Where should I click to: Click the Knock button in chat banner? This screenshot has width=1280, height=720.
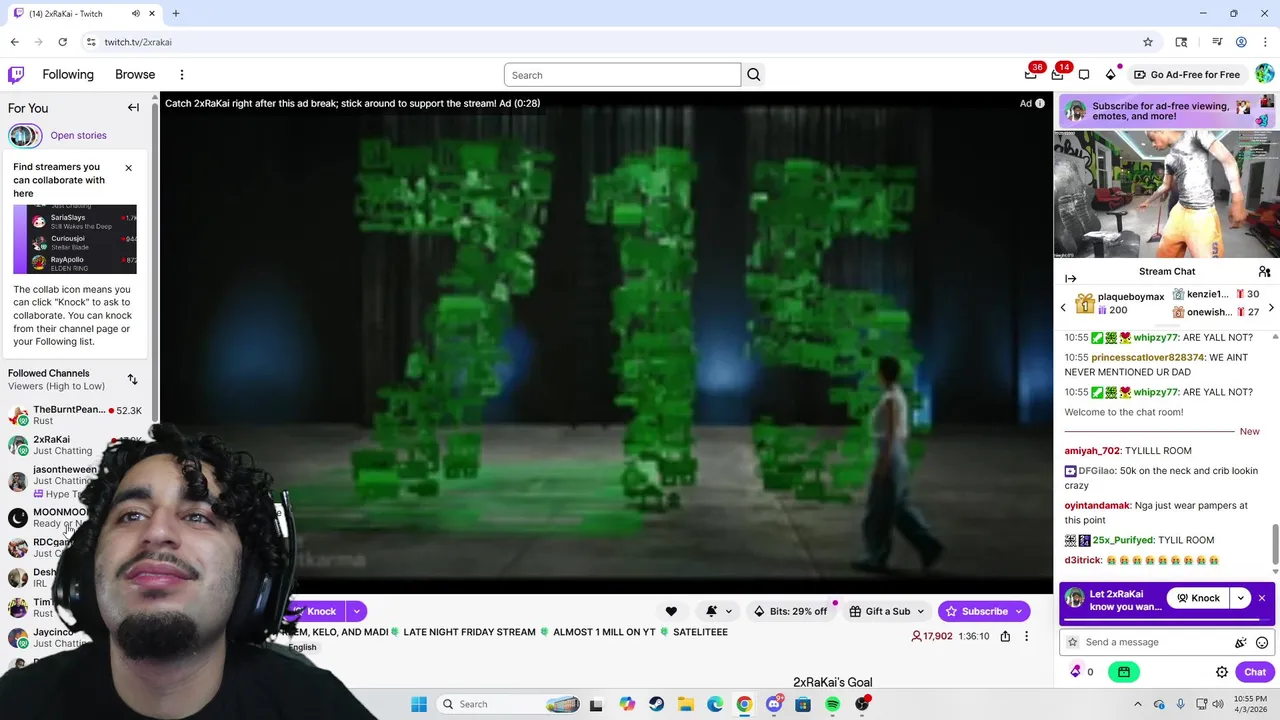point(1198,598)
